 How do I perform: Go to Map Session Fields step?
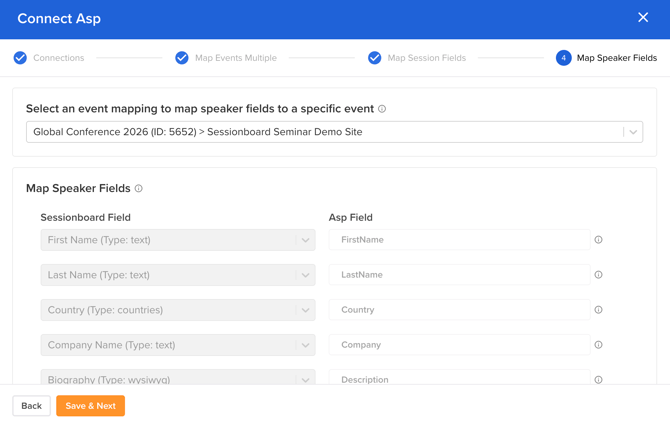(417, 58)
